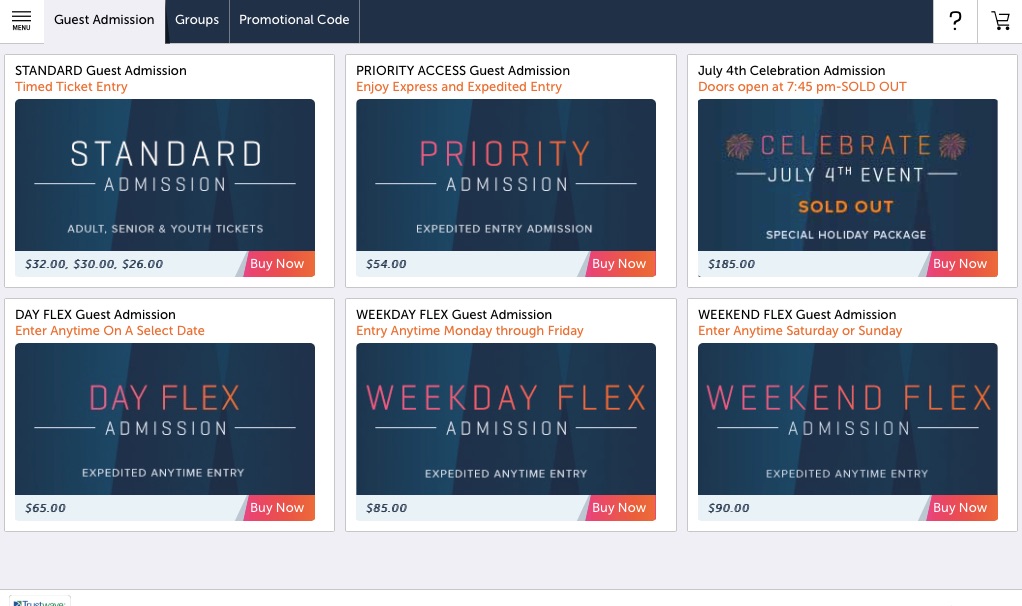Buy Now for Standard admission

click(278, 264)
